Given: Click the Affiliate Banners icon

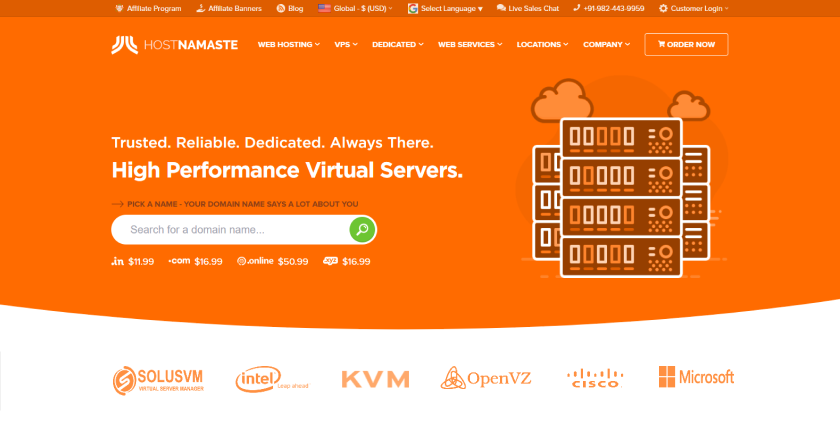Looking at the screenshot, I should [200, 9].
